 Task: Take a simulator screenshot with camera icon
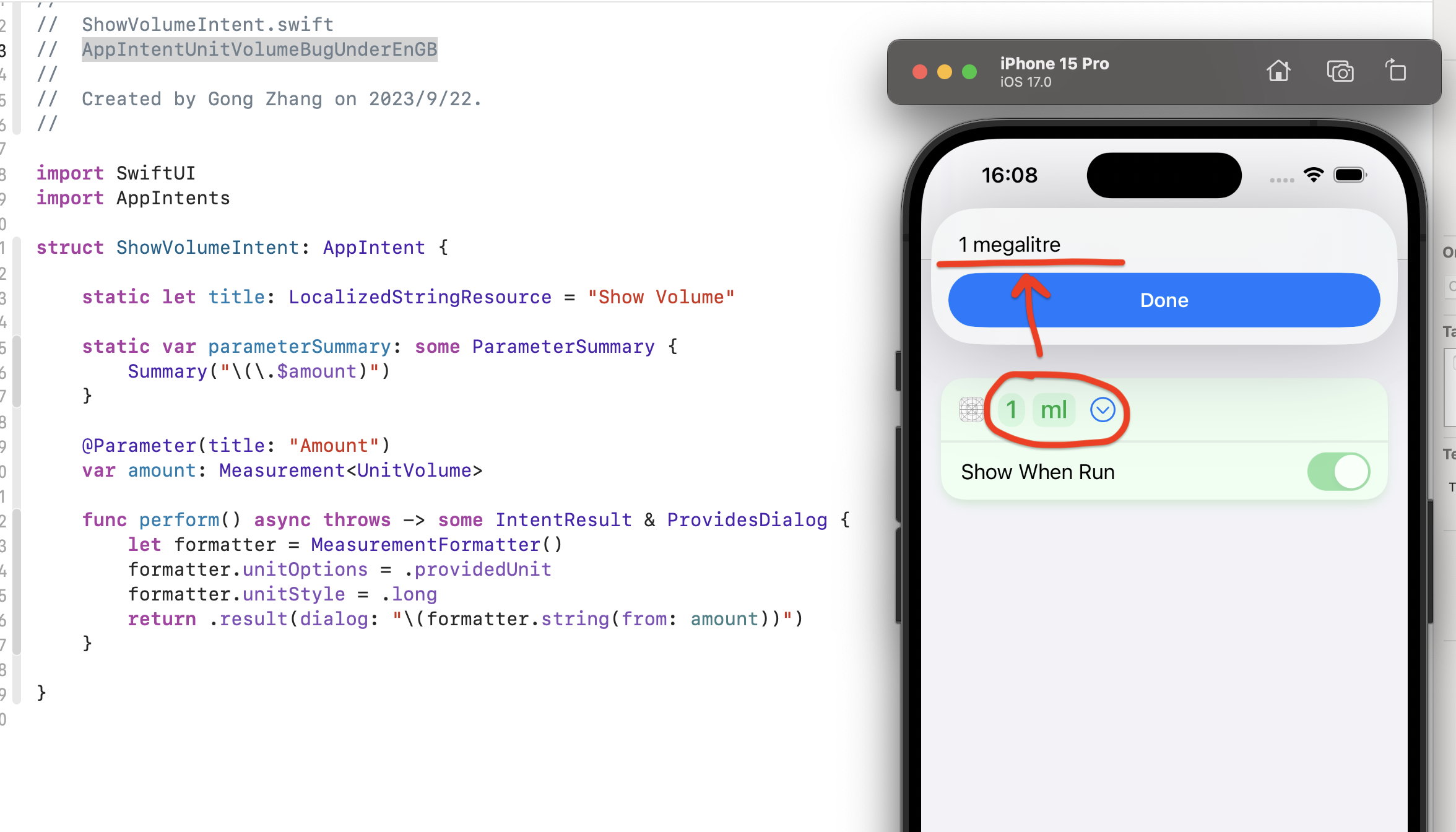point(1340,71)
